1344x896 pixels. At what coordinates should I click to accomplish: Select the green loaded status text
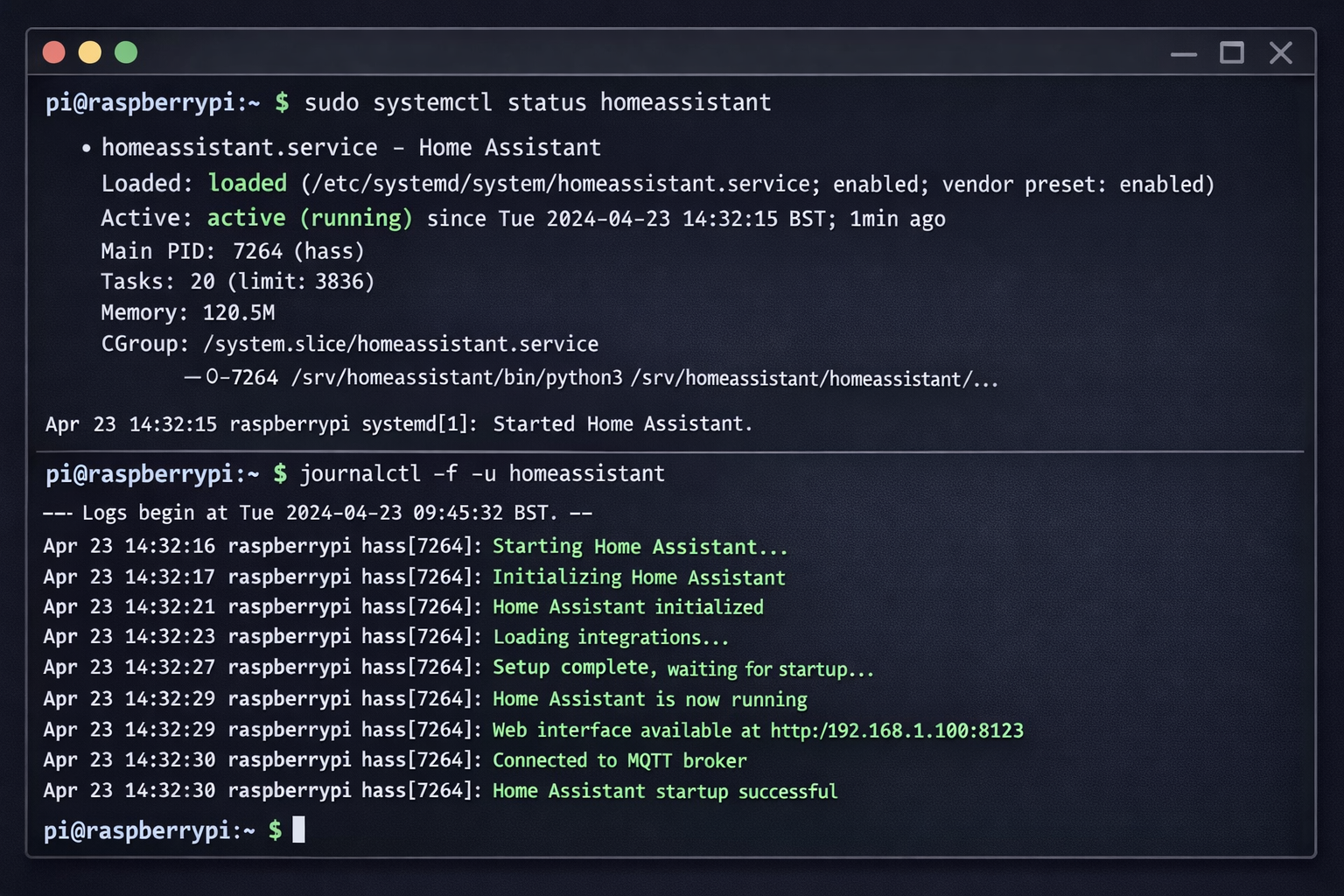248,184
